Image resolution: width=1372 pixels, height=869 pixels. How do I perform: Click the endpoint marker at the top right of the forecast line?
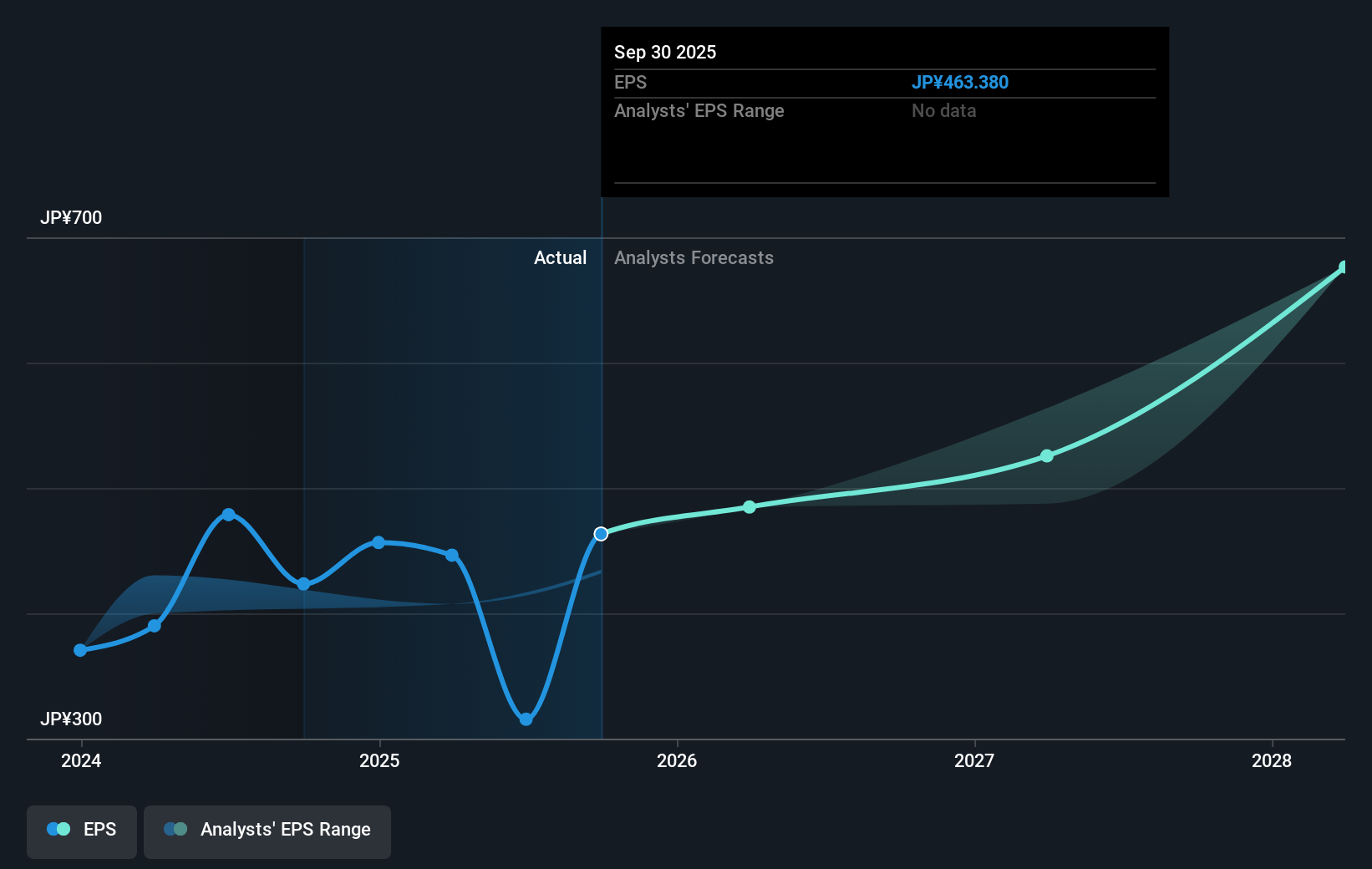point(1344,267)
